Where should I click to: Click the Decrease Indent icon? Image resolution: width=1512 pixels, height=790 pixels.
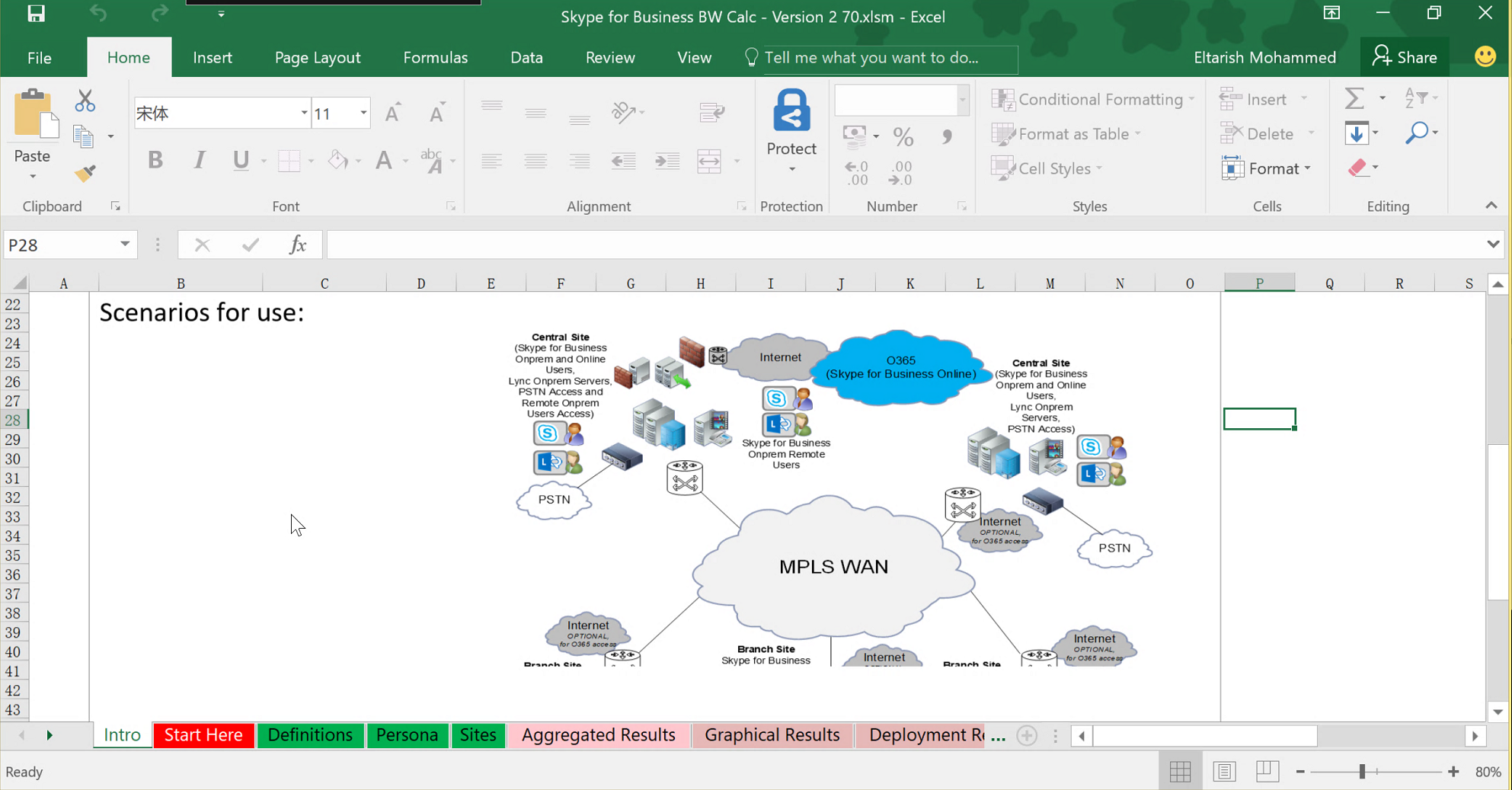pos(623,161)
